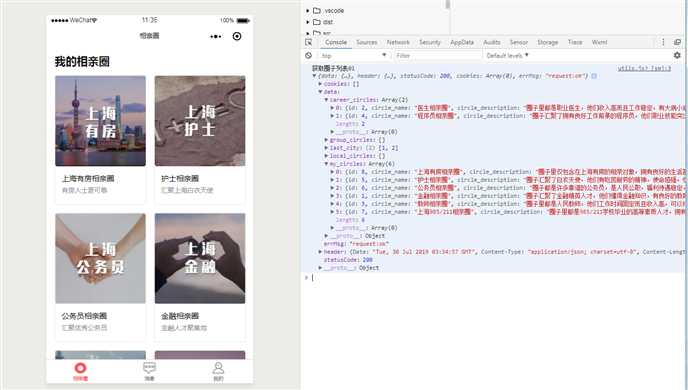This screenshot has height=390, width=688.
Task: Tap the 公务员相亲圈 card title
Action: point(84,316)
